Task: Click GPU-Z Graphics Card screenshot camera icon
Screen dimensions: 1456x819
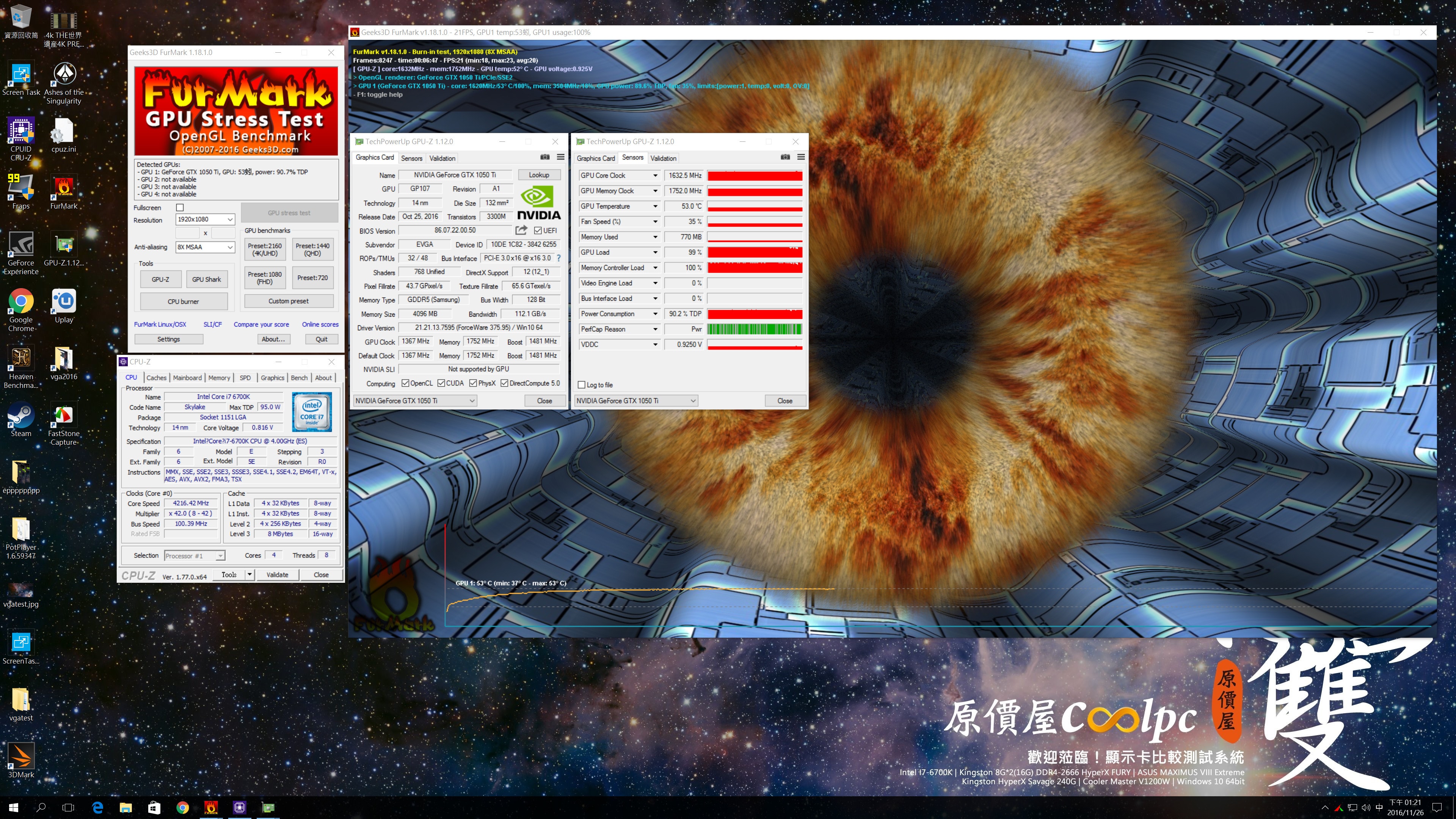Action: click(x=544, y=157)
